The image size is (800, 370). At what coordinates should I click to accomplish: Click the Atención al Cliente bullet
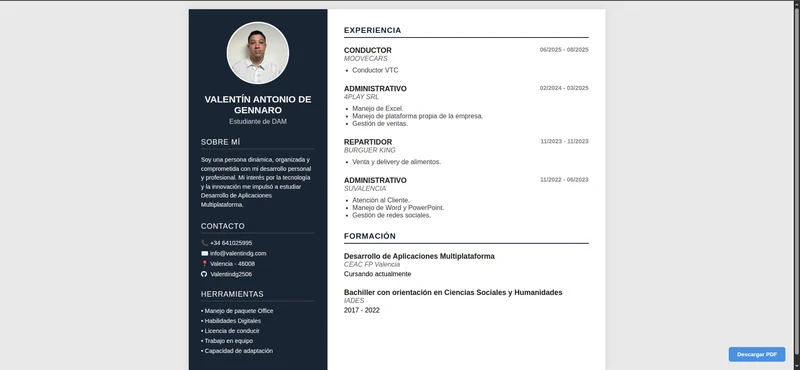[x=381, y=200]
